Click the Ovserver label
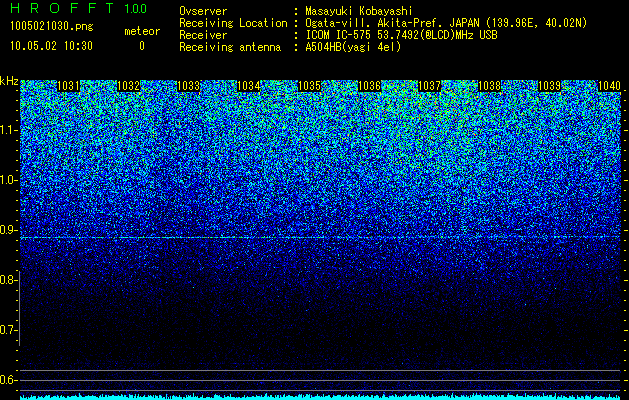The width and height of the screenshot is (629, 400). point(203,11)
